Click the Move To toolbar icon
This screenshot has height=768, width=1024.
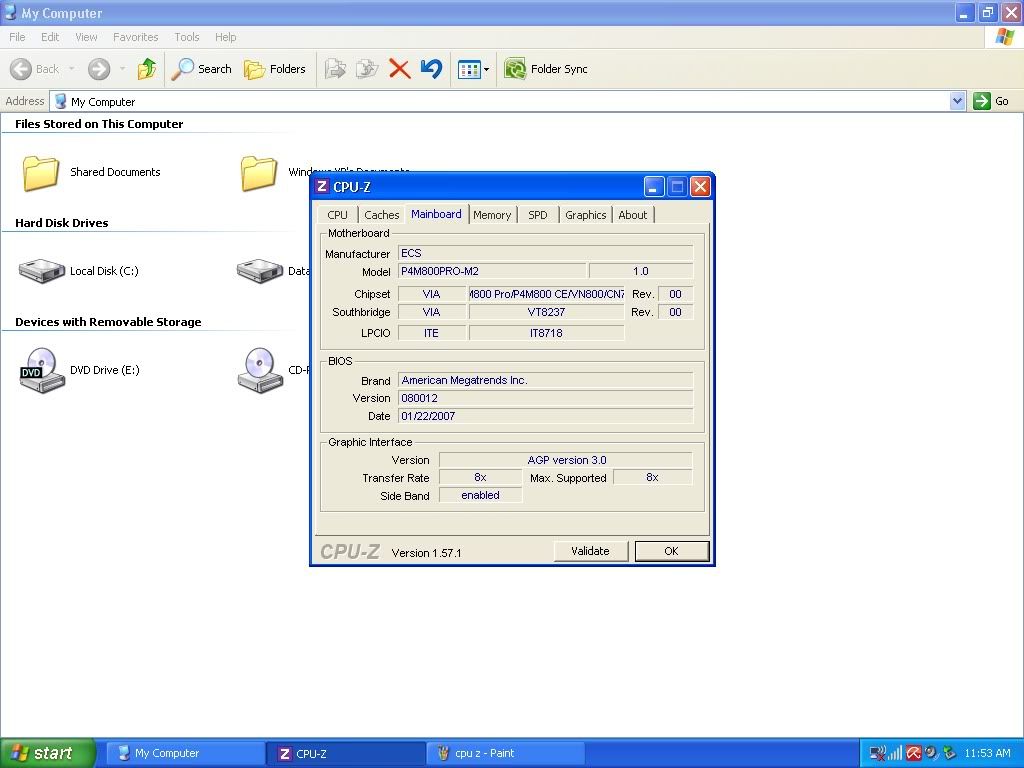click(x=335, y=69)
